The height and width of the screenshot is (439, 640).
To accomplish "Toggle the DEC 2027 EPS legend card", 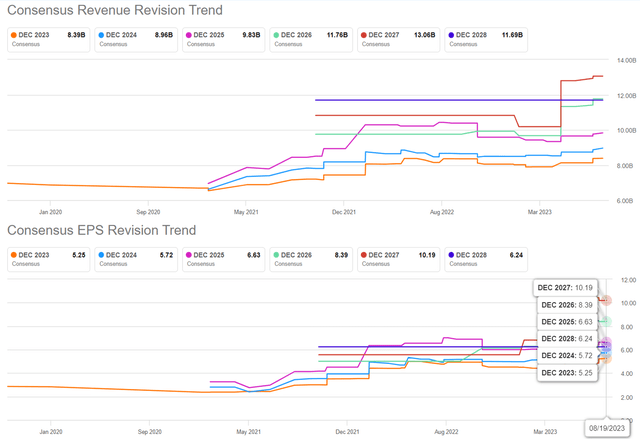I will 398,259.
